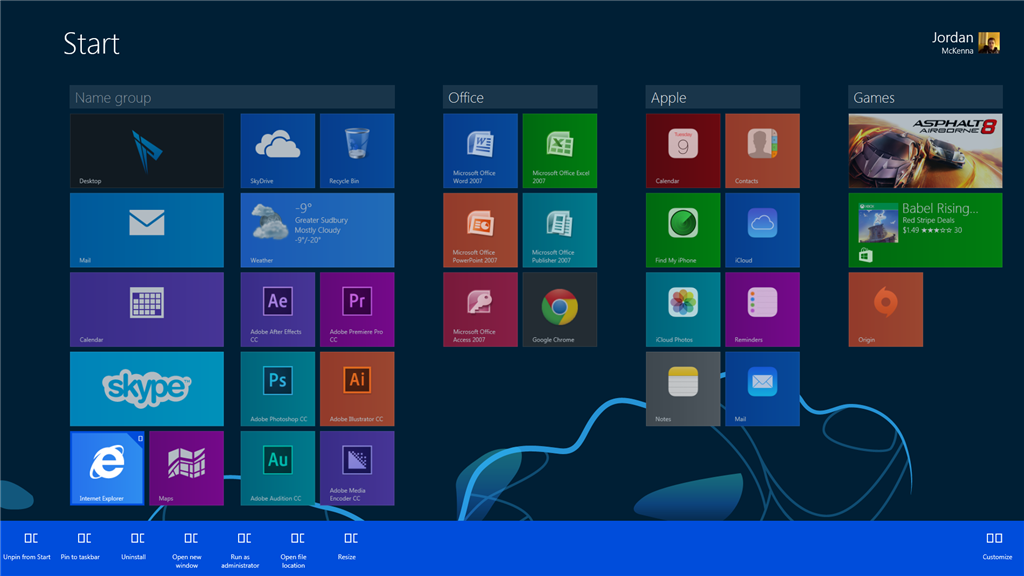Viewport: 1024px width, 576px height.
Task: Launch Adobe Photoshop CC tile
Action: click(x=278, y=389)
